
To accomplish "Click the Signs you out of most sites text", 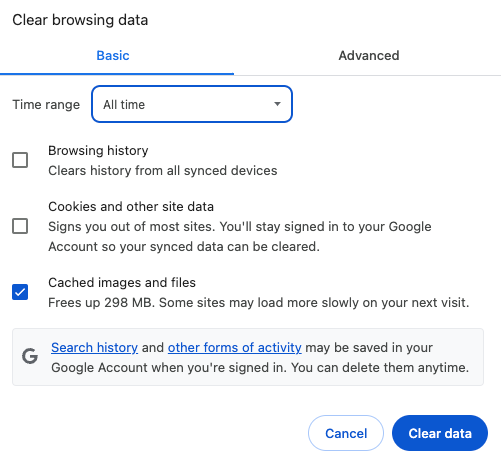I will [x=240, y=237].
